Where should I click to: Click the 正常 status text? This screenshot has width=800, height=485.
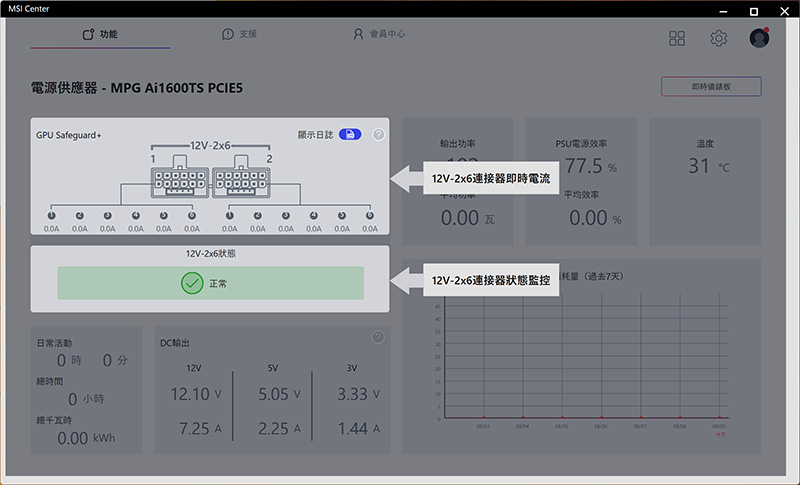[x=218, y=284]
